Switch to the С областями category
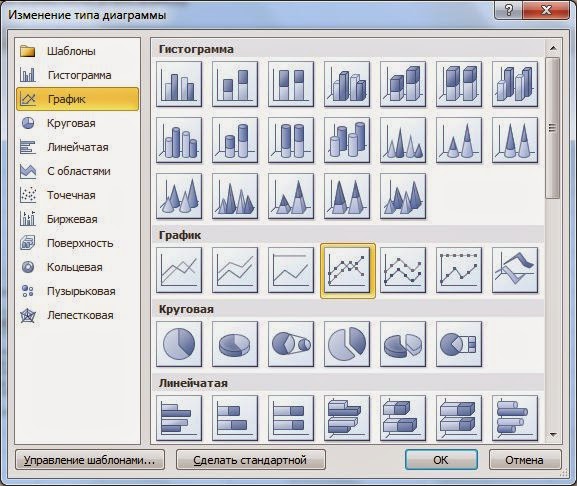The image size is (577, 486). pyautogui.click(x=78, y=171)
